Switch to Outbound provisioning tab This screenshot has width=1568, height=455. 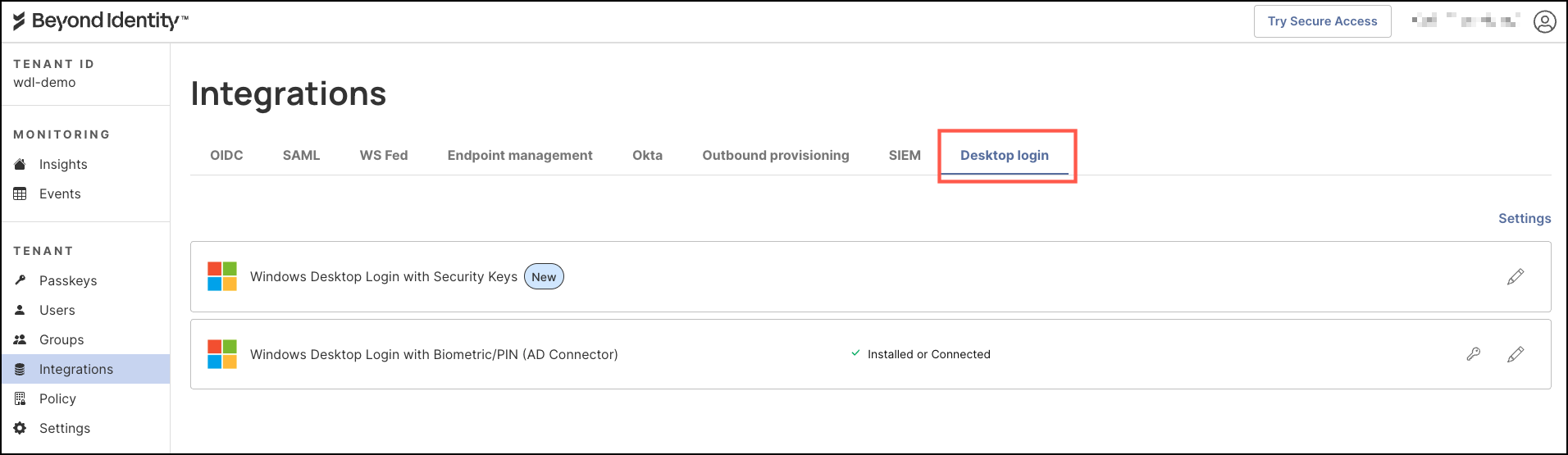[775, 155]
